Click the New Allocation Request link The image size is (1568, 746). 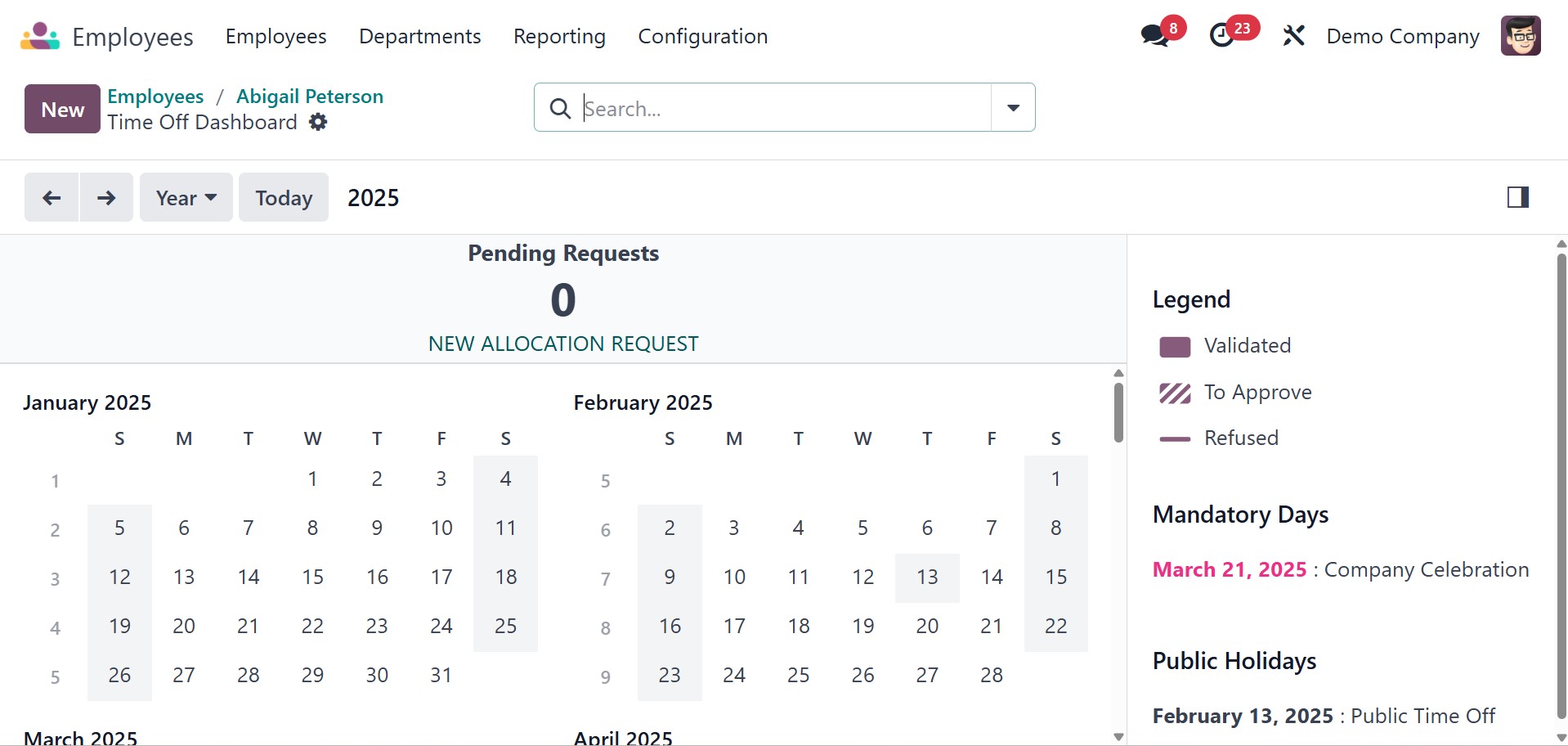[563, 344]
